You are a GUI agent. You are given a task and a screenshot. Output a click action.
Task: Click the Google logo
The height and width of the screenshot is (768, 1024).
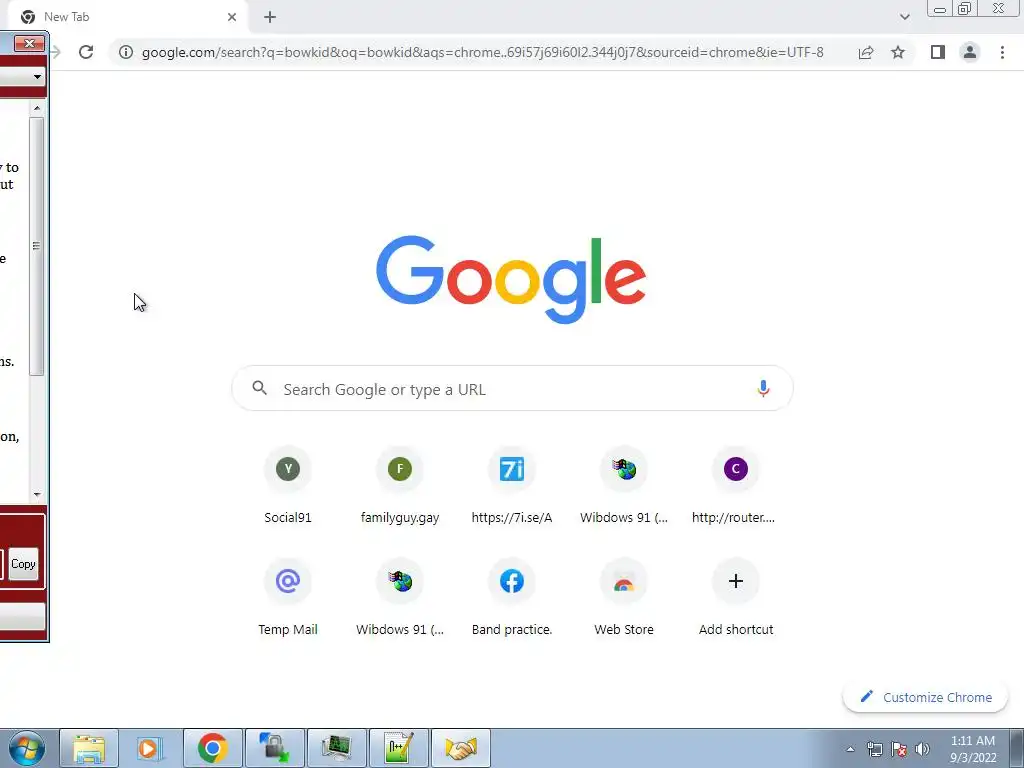511,280
